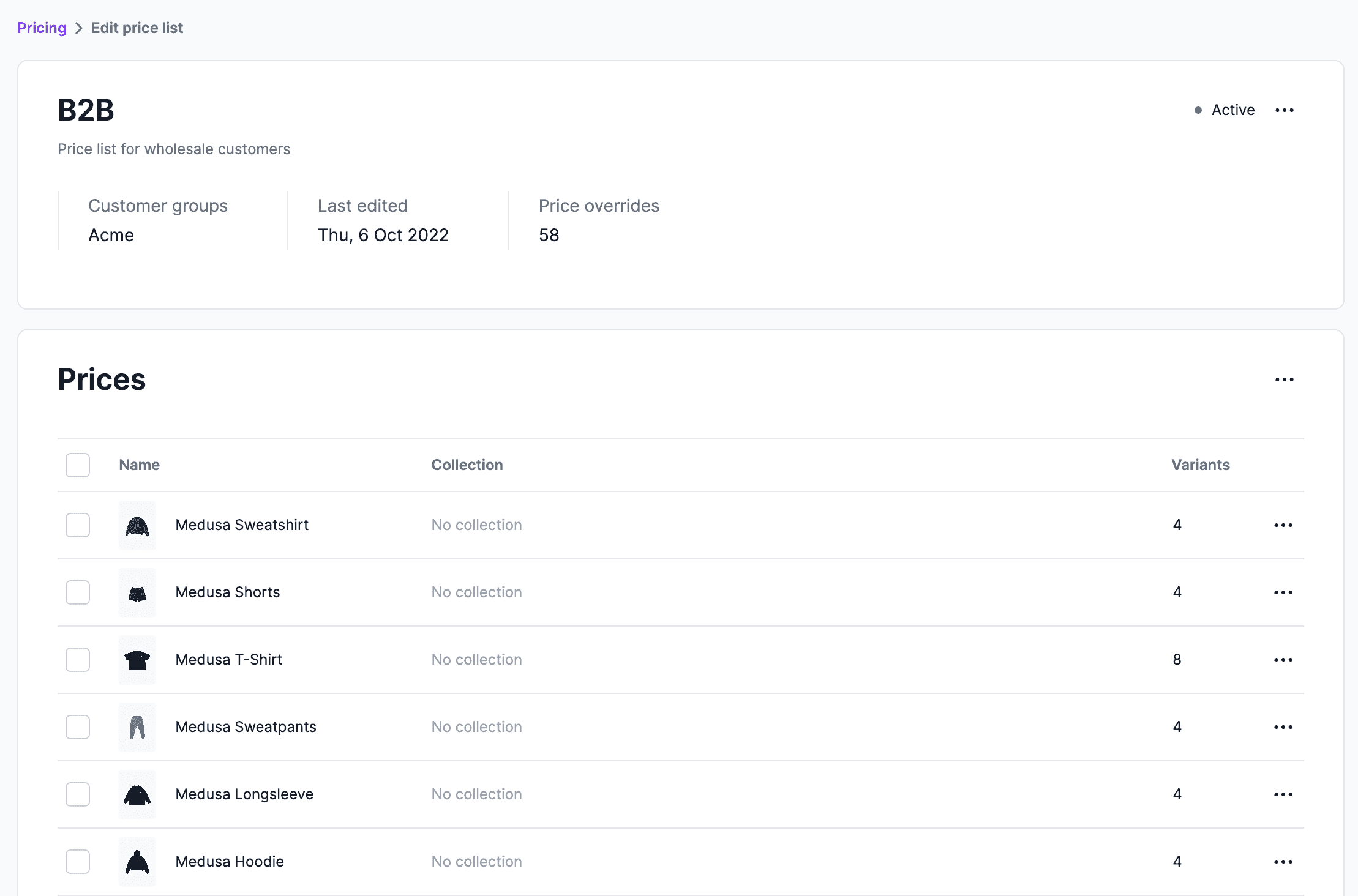Image resolution: width=1358 pixels, height=896 pixels.
Task: Click Medusa Shorts product thumbnail
Action: click(137, 592)
